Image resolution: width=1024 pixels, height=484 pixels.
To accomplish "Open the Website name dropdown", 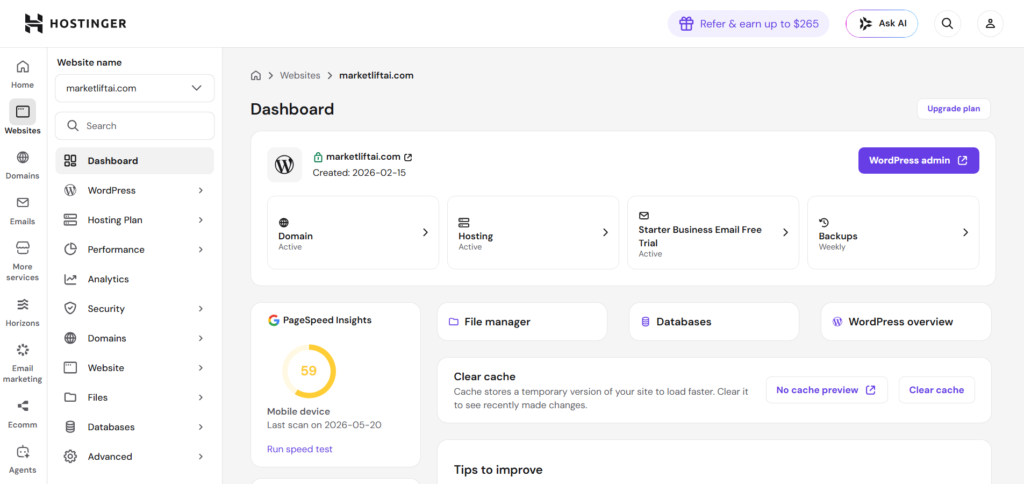I will coord(135,88).
